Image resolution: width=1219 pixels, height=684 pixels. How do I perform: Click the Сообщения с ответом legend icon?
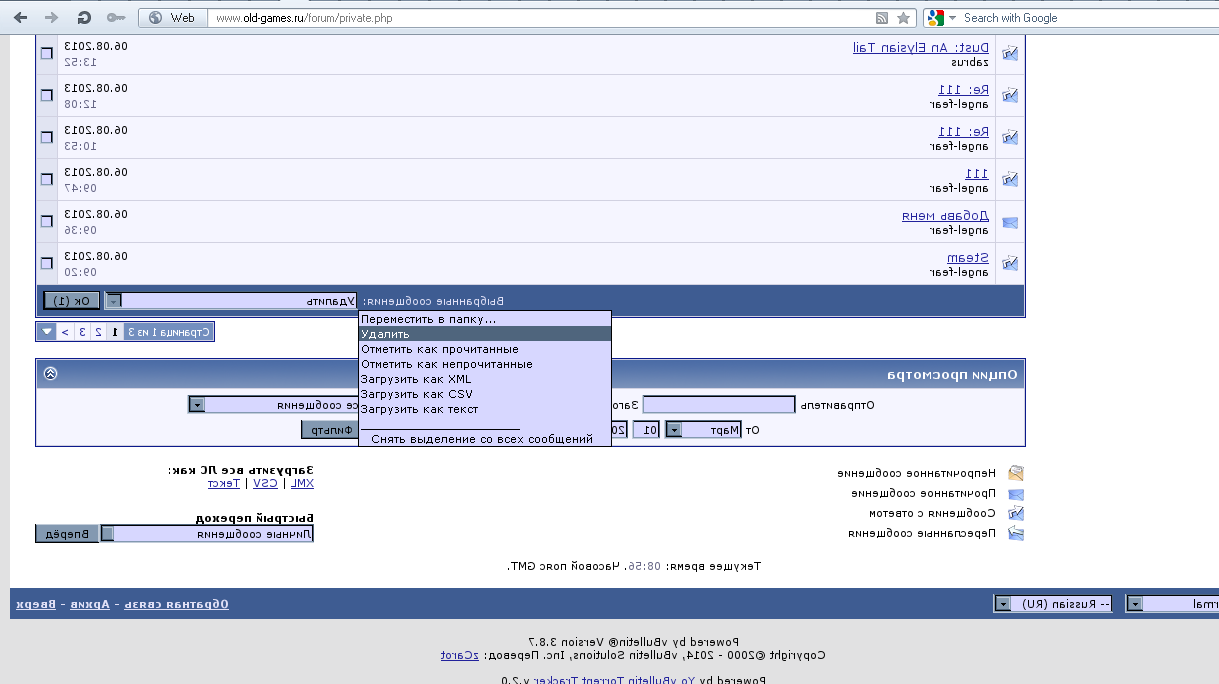pyautogui.click(x=1016, y=513)
